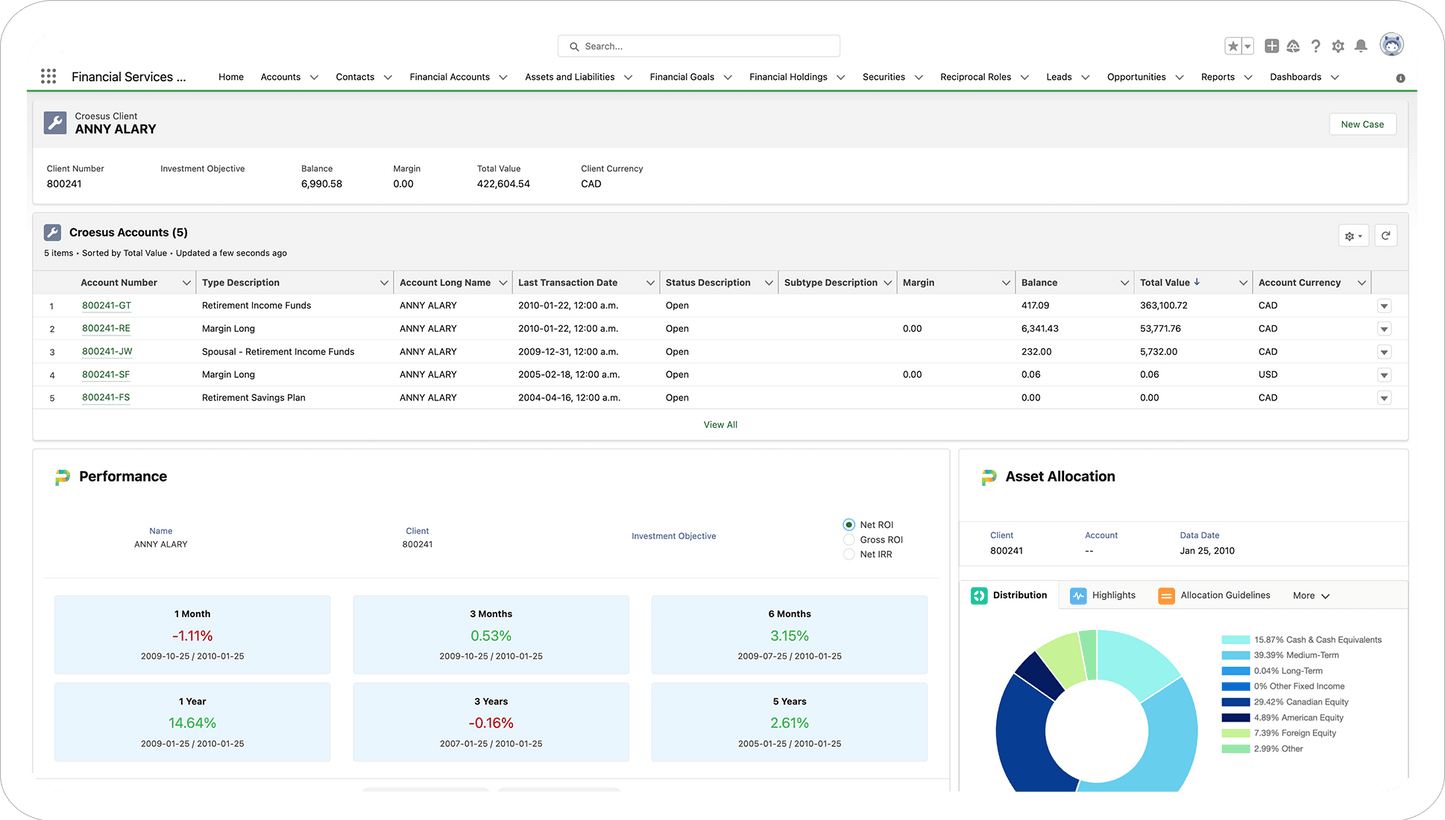Screen dimensions: 1445x820
Task: Click the 6 Months performance card
Action: [x=789, y=635]
